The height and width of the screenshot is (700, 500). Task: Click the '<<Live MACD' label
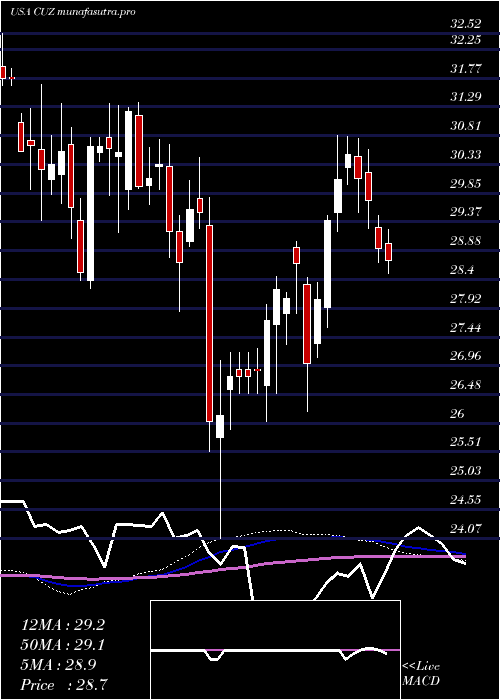[x=421, y=674]
